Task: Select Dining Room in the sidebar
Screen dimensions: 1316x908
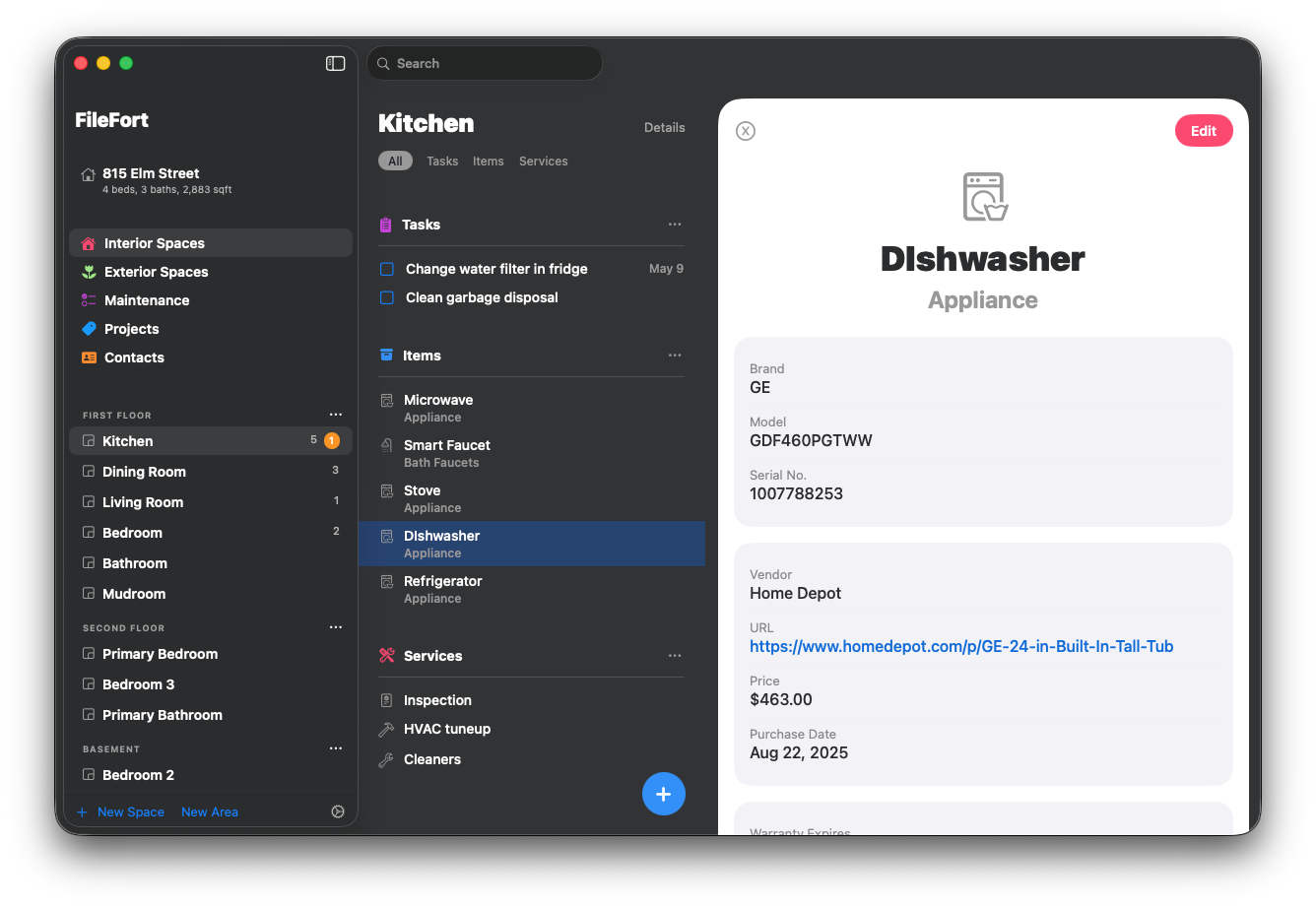Action: (x=211, y=472)
